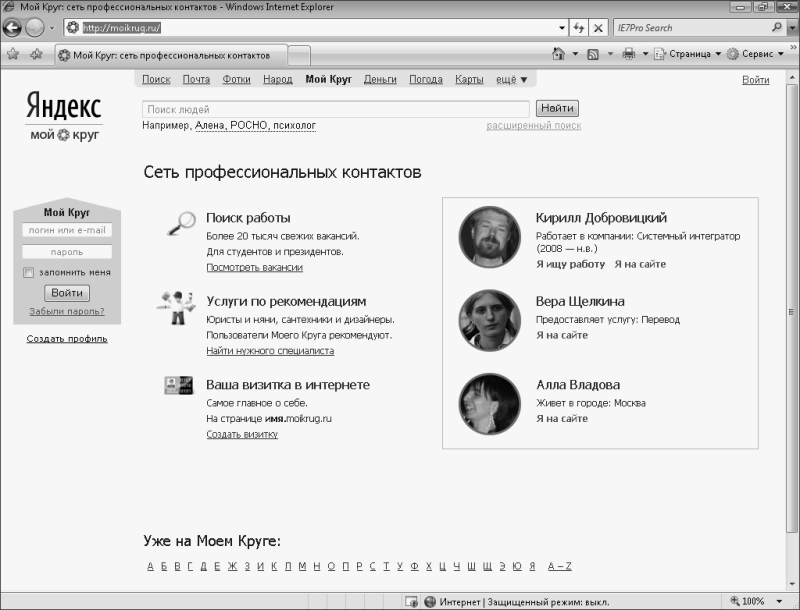
Task: Open the Кирилл Добровицкий name link
Action: 601,218
